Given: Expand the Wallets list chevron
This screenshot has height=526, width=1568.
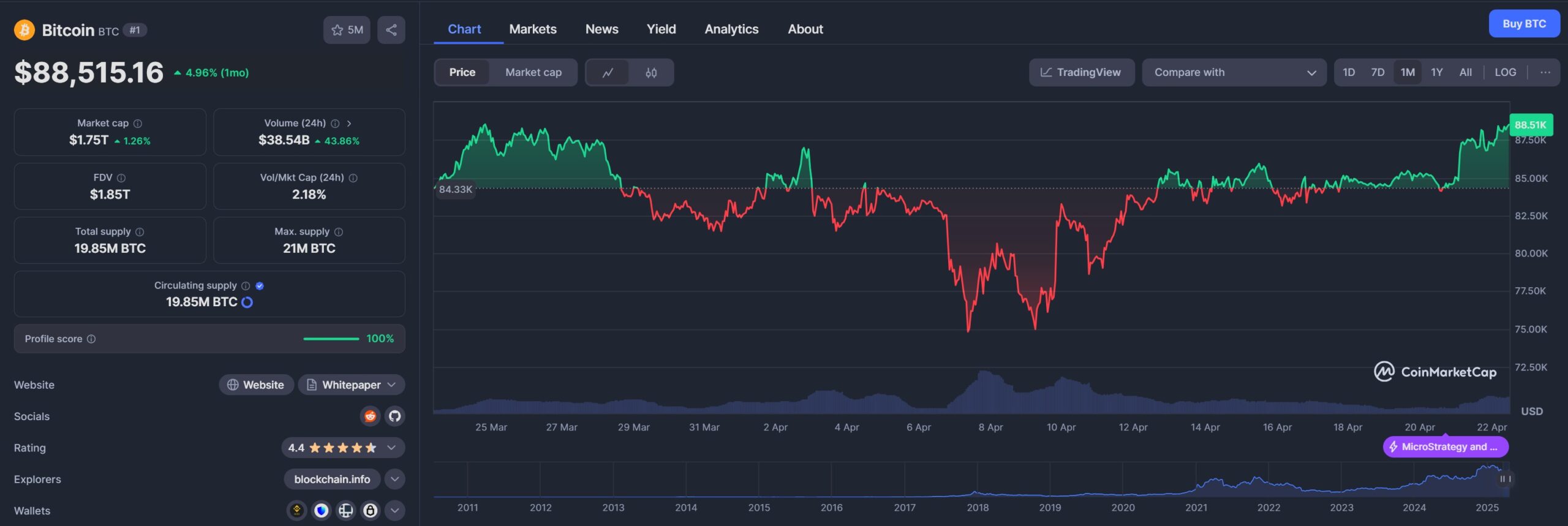Looking at the screenshot, I should [395, 511].
